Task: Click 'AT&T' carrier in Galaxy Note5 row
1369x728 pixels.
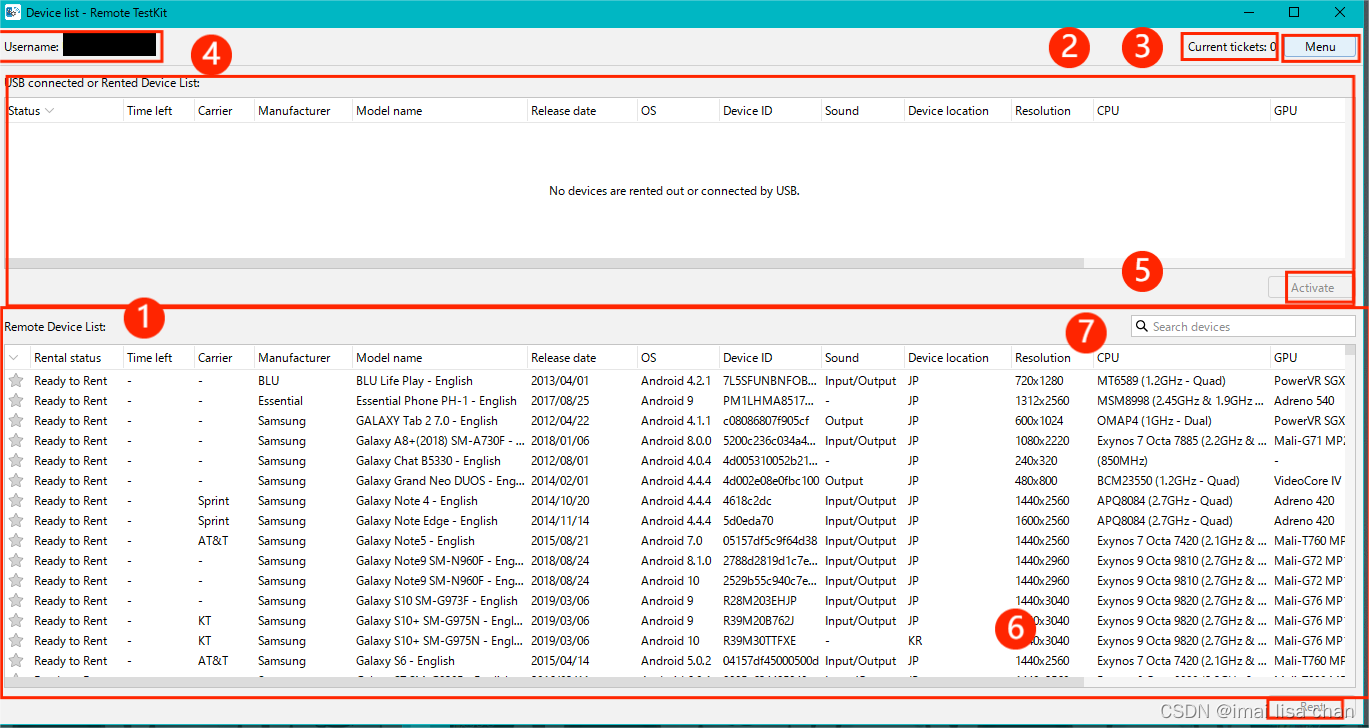Action: pos(213,540)
